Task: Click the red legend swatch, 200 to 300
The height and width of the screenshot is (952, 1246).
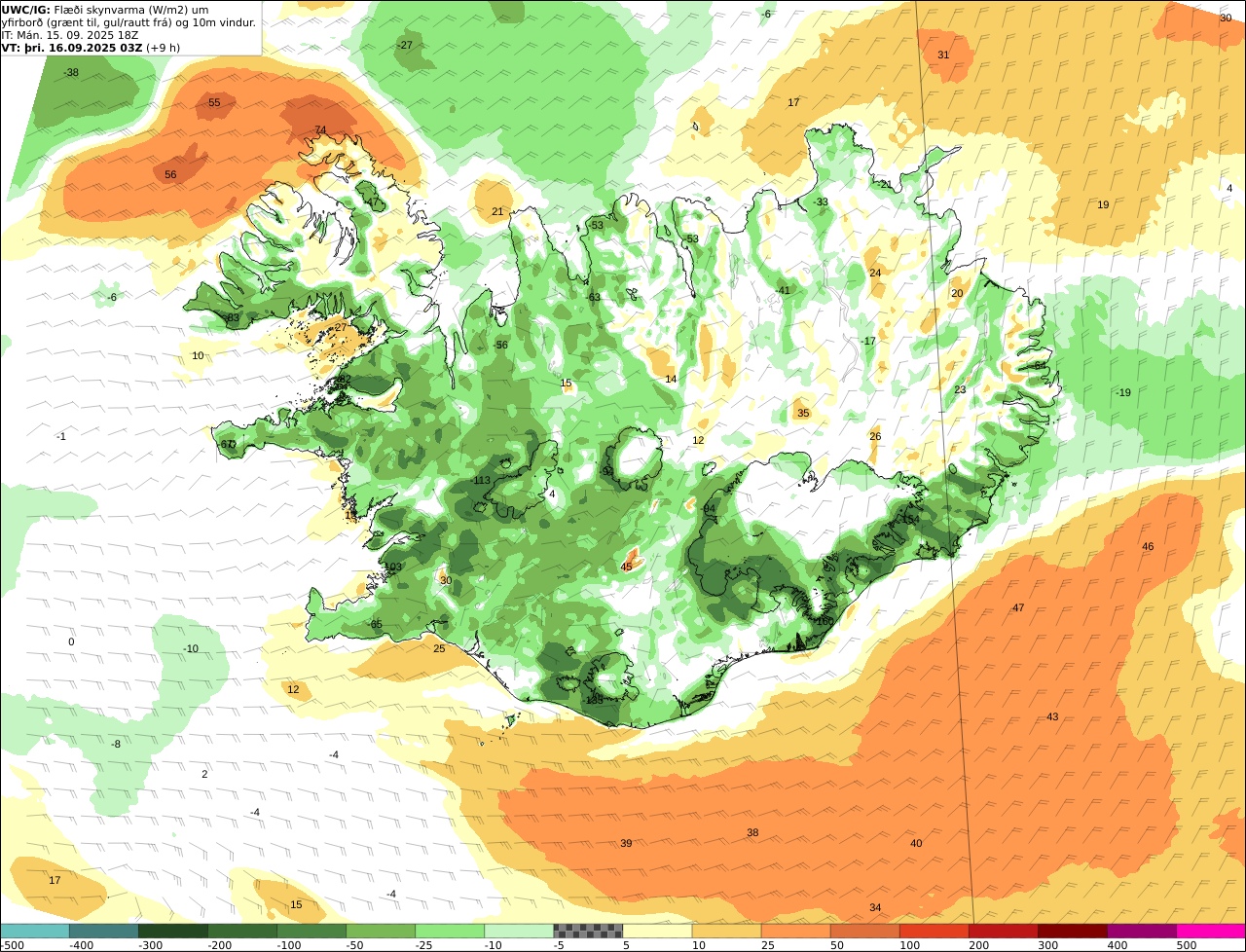Action: pyautogui.click(x=1004, y=931)
